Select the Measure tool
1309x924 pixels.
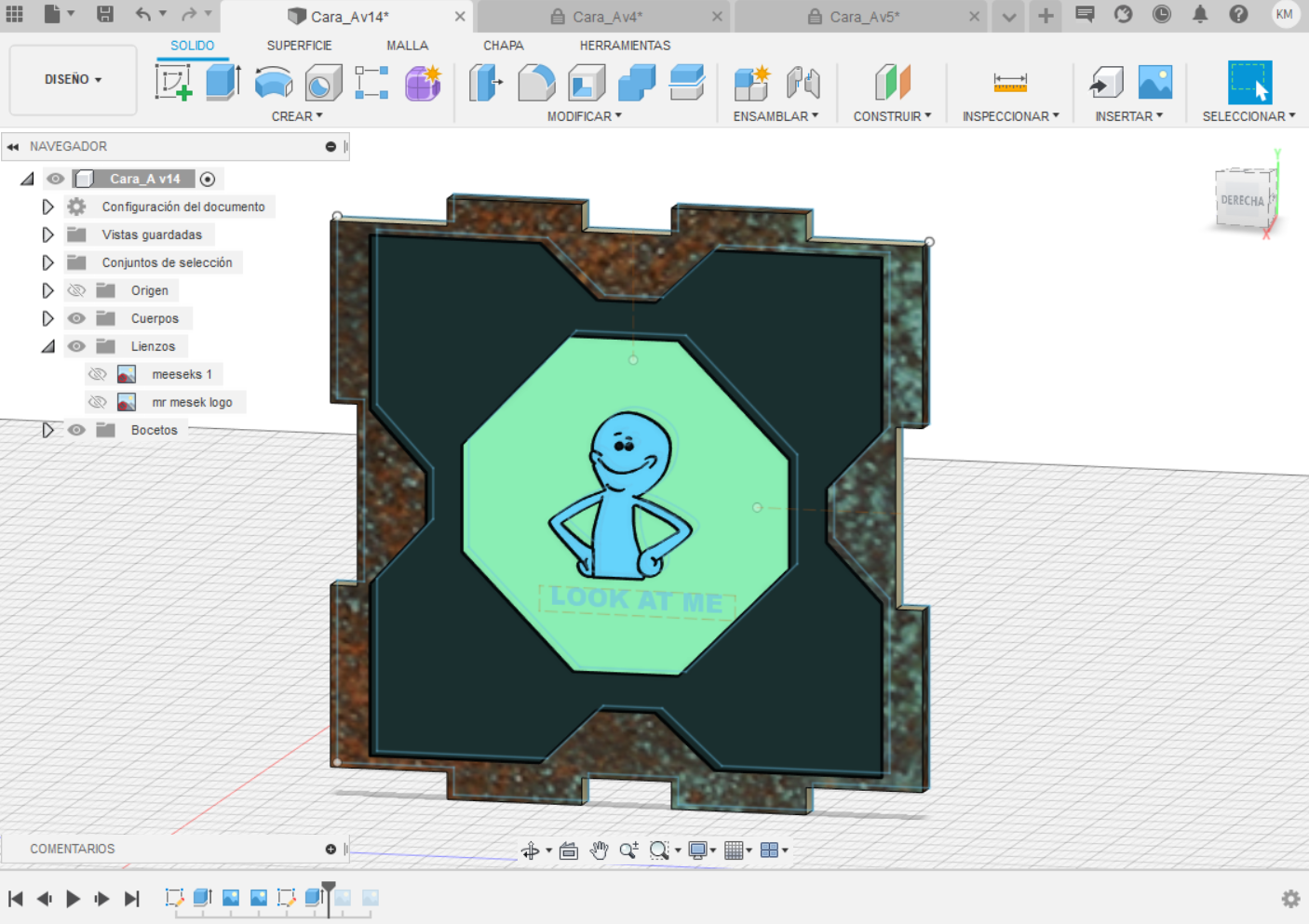click(x=1010, y=83)
